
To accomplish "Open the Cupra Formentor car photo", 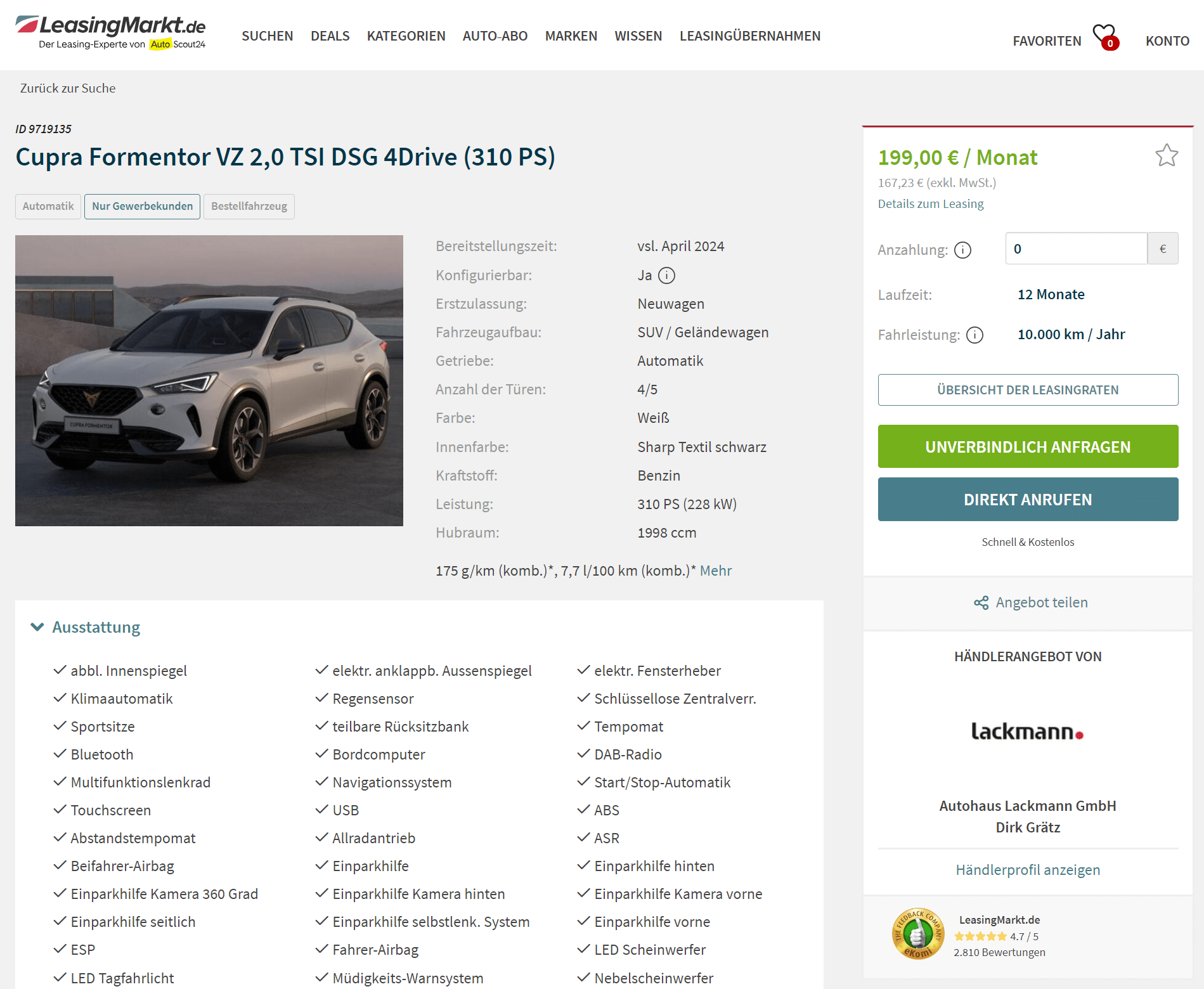I will (209, 380).
